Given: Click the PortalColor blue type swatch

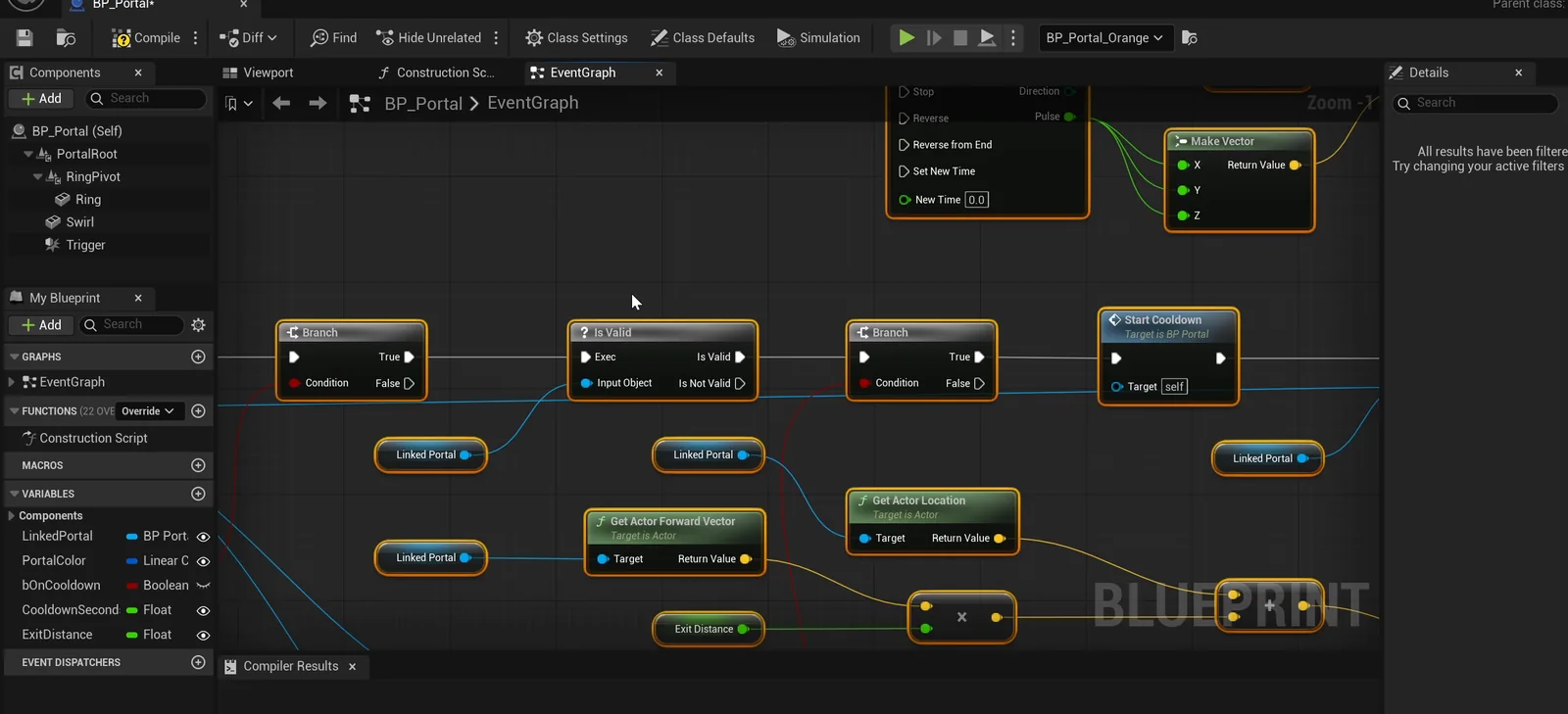Looking at the screenshot, I should click(132, 561).
